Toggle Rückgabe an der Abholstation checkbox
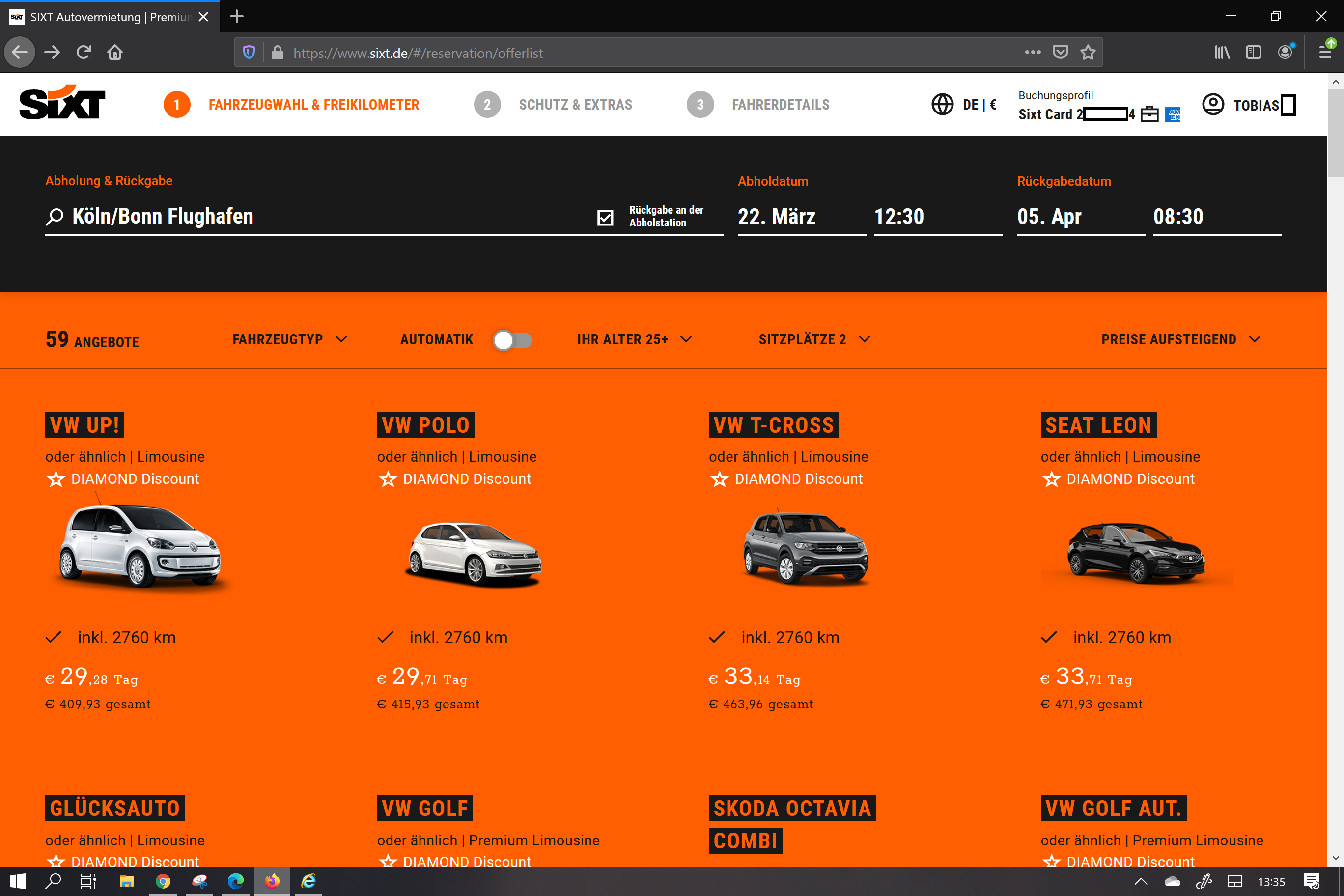The width and height of the screenshot is (1344, 896). 605,217
